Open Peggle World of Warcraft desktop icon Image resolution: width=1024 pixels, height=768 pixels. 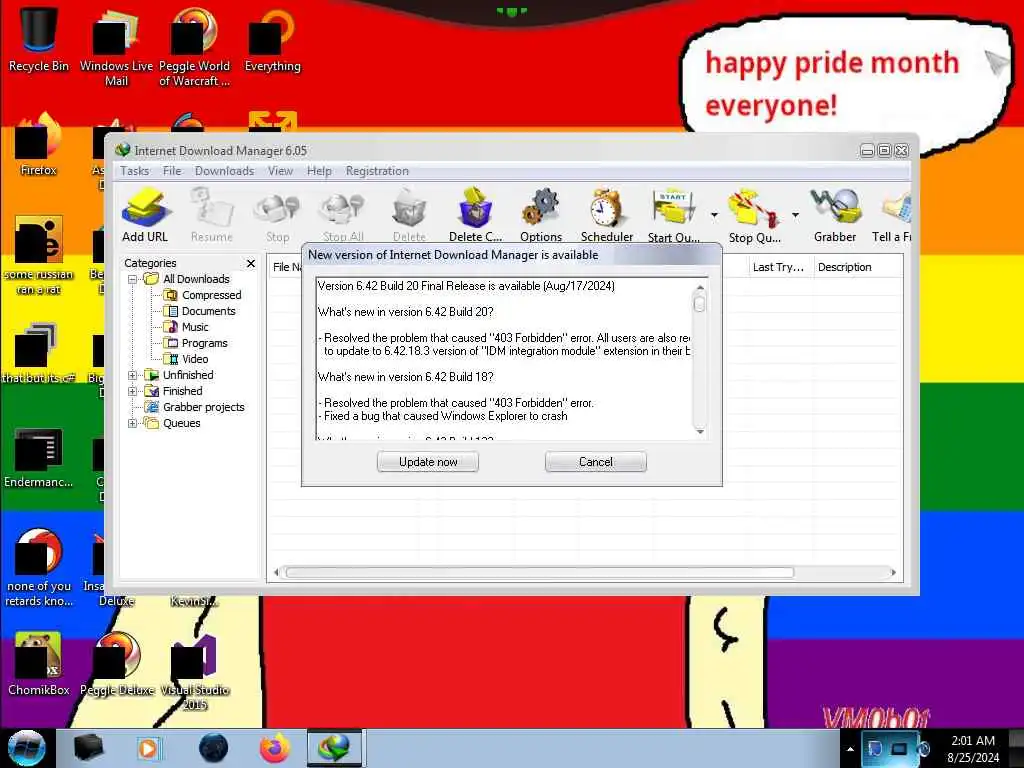point(194,47)
